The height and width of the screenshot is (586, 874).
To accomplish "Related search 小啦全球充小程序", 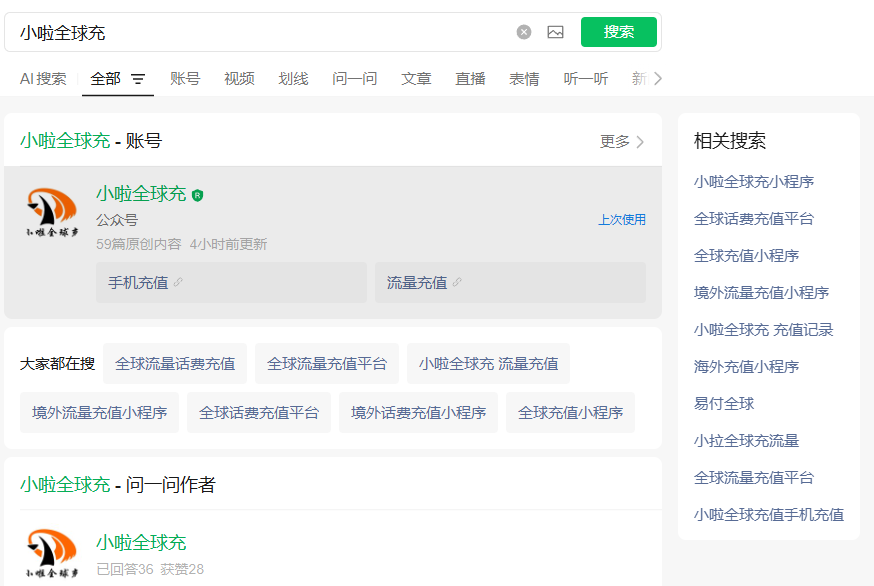I will [x=754, y=182].
